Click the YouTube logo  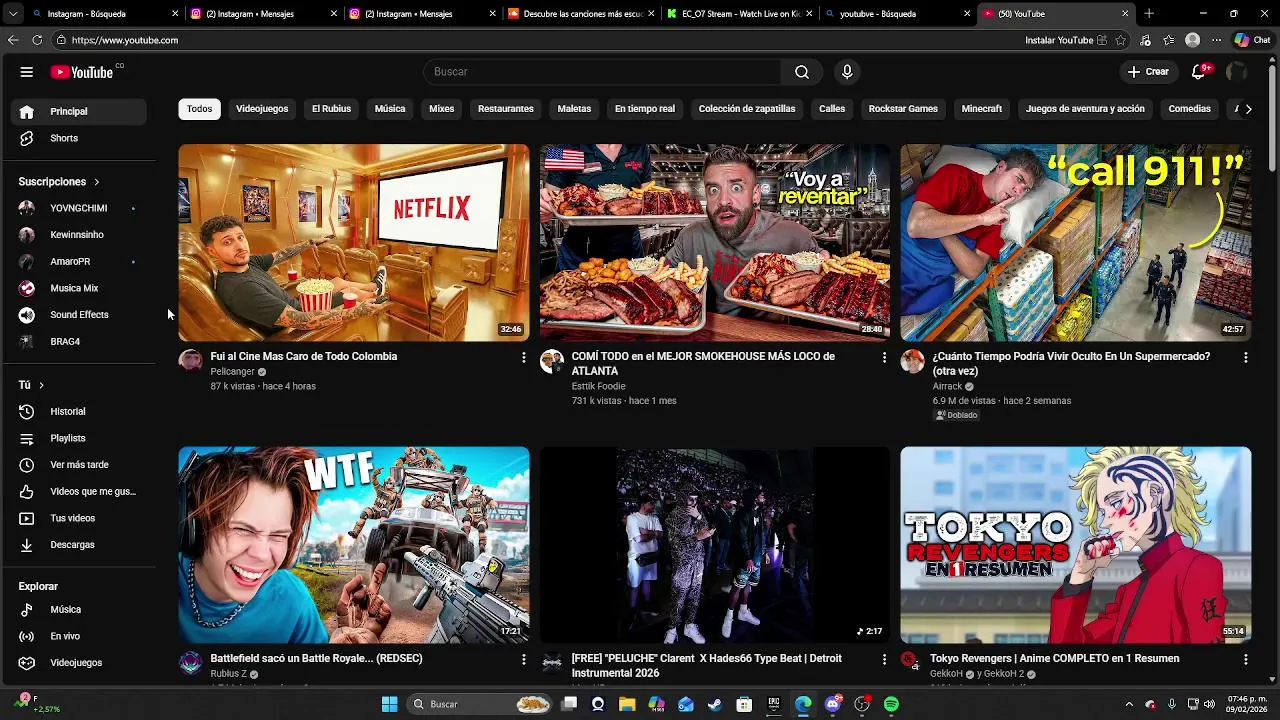click(82, 72)
